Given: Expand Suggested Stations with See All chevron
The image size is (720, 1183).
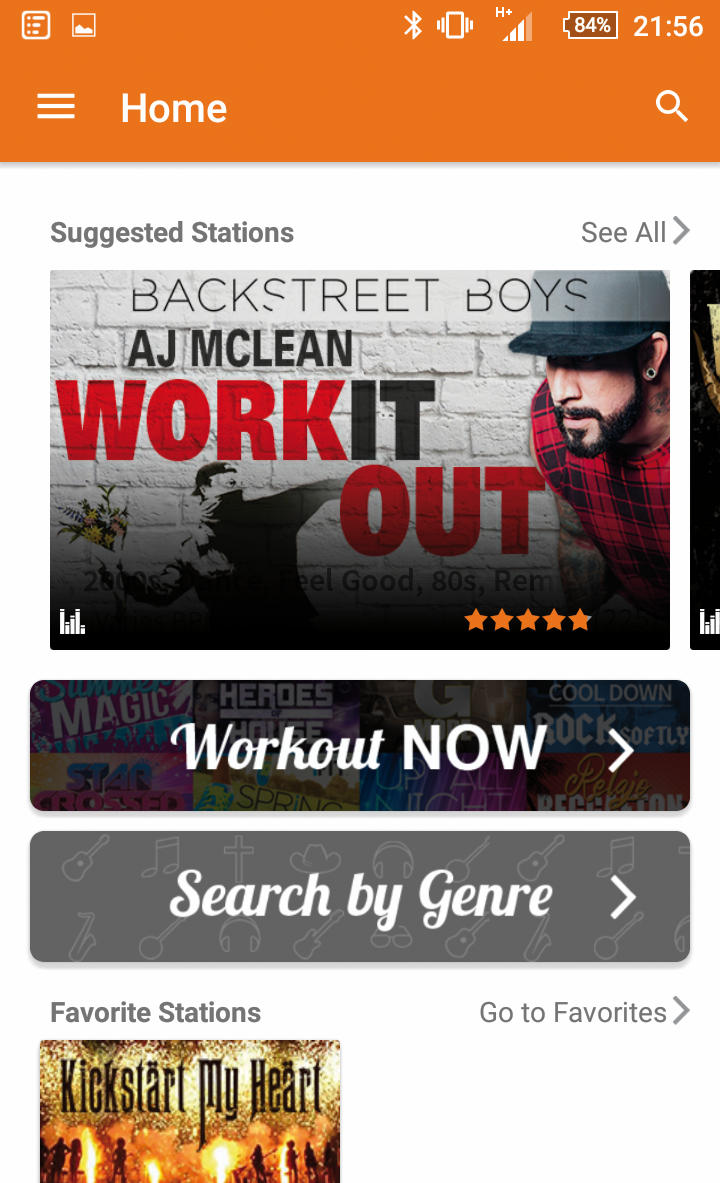Looking at the screenshot, I should pos(681,231).
